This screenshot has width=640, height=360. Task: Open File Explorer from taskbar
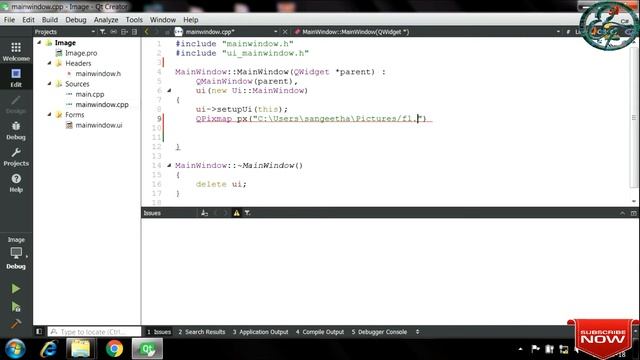[x=80, y=349]
